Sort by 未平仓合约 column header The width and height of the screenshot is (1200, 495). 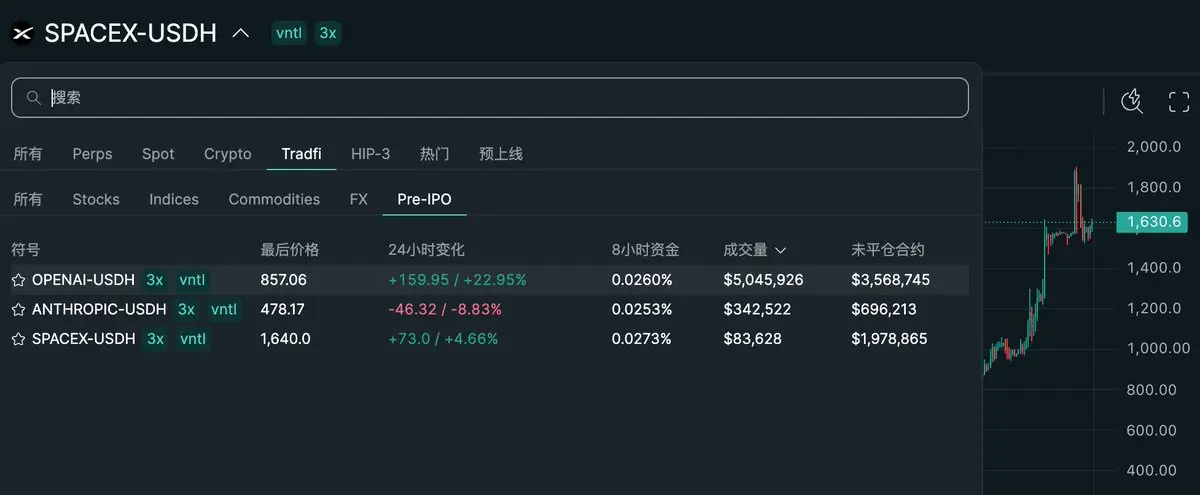click(888, 250)
